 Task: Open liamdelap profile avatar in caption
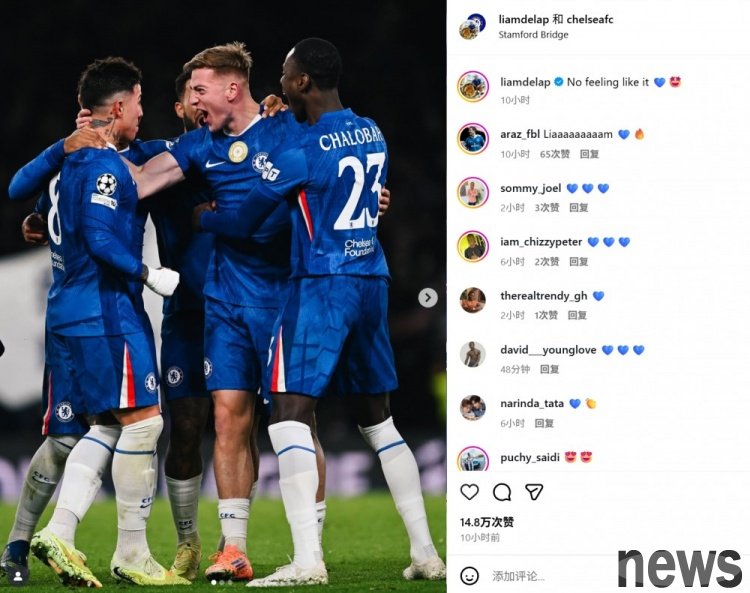(473, 87)
